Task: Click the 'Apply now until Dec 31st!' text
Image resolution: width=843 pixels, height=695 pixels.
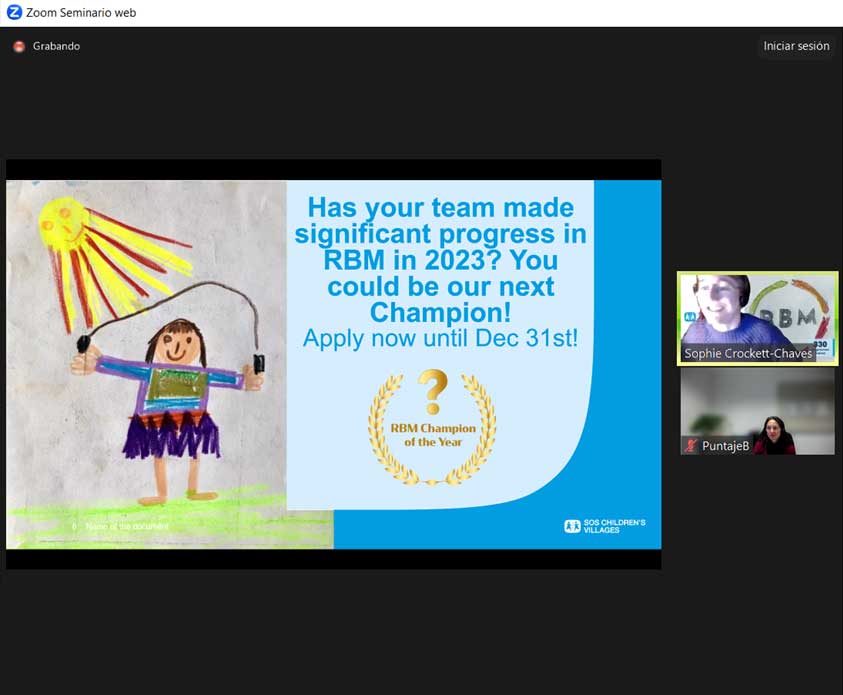Action: pos(440,338)
